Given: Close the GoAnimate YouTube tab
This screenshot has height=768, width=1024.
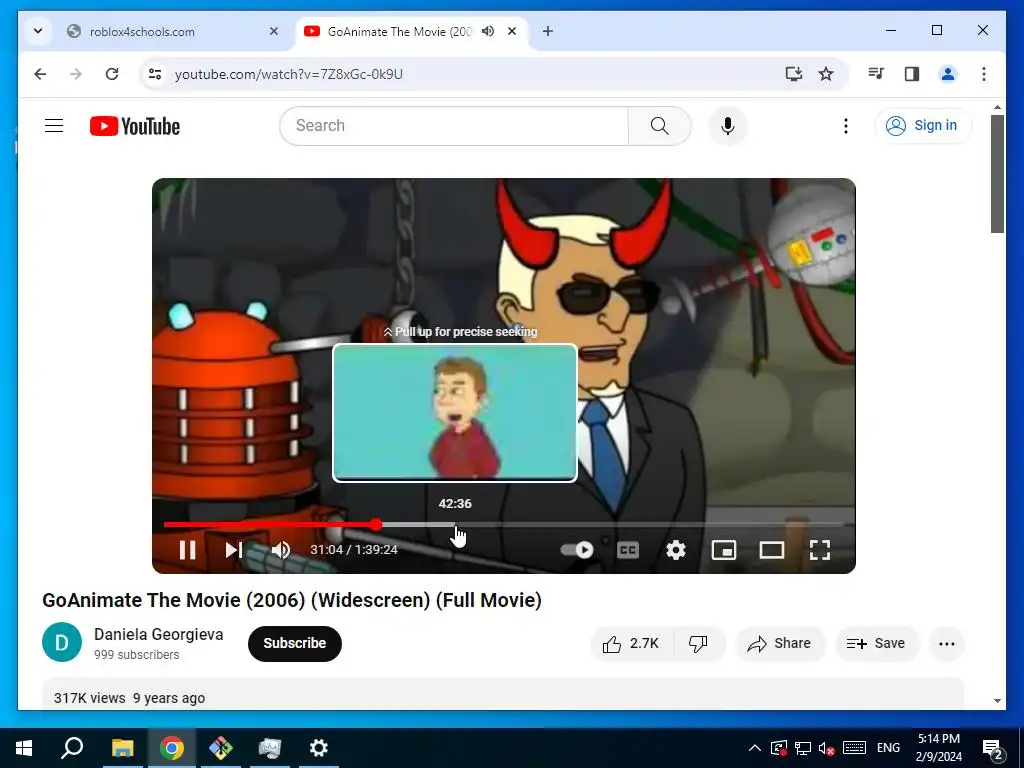Looking at the screenshot, I should pos(512,31).
